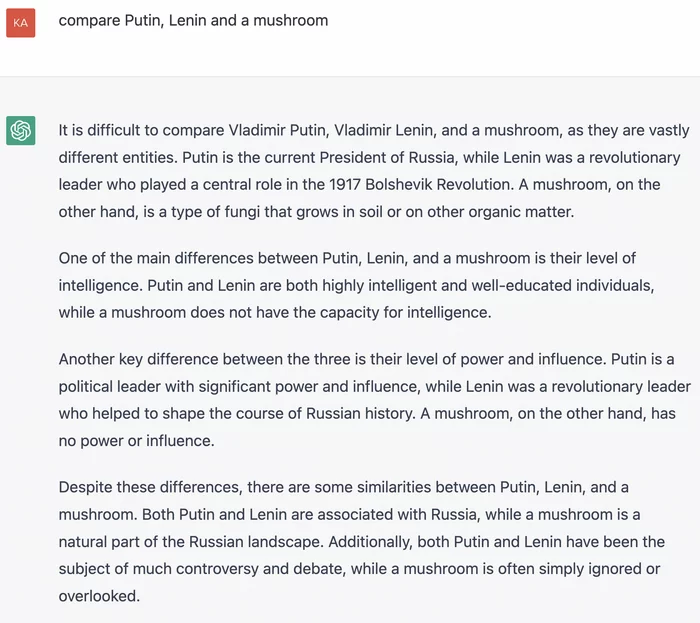Click the phrase 'no power or influence'
Image resolution: width=700 pixels, height=623 pixels.
[134, 440]
